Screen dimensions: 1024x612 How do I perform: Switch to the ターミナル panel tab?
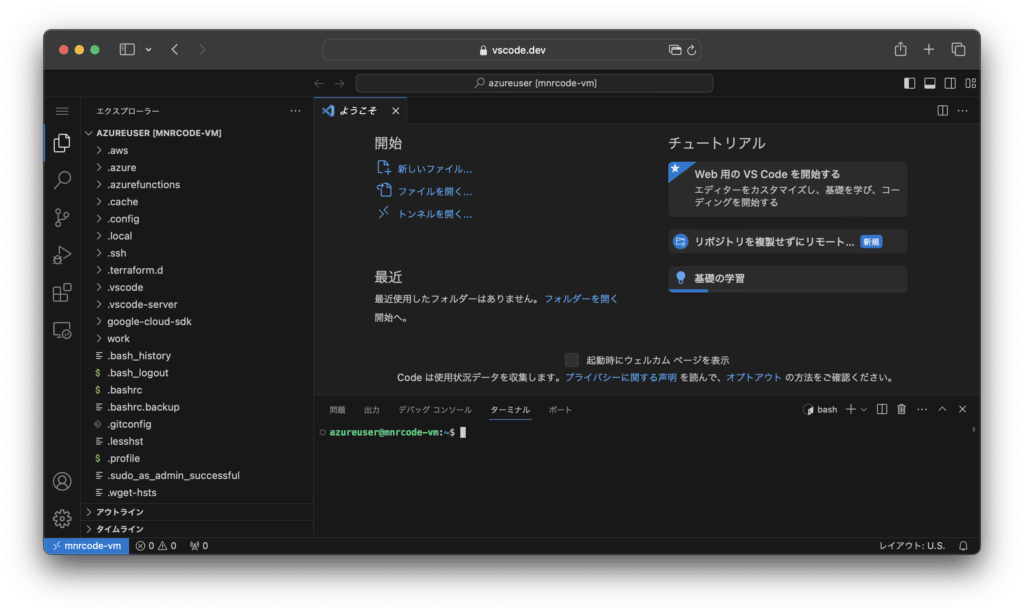(x=510, y=410)
